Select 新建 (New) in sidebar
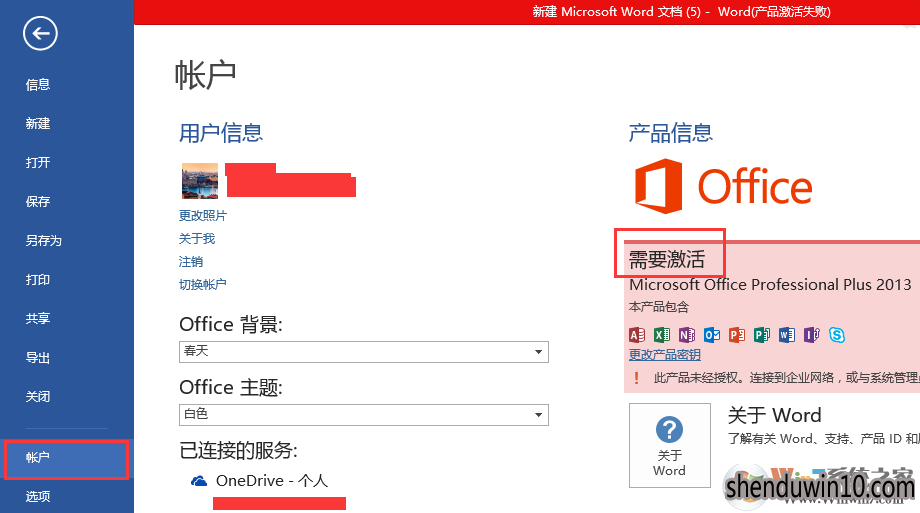This screenshot has height=513, width=920. pos(38,123)
